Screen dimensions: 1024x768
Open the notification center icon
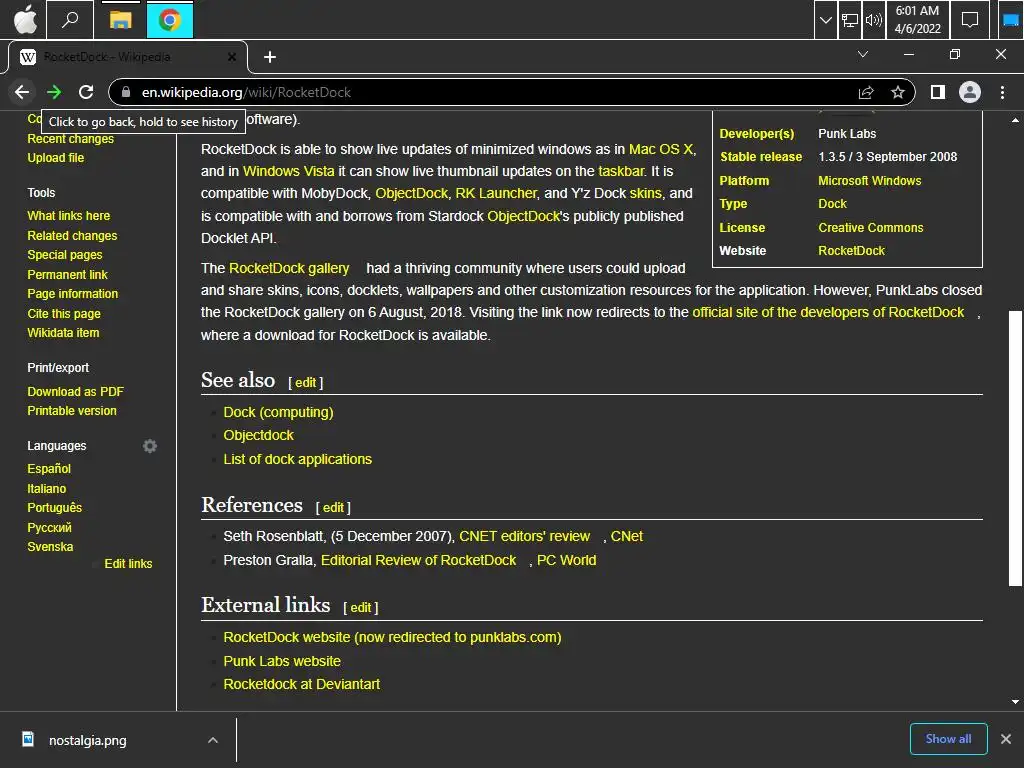coord(970,20)
